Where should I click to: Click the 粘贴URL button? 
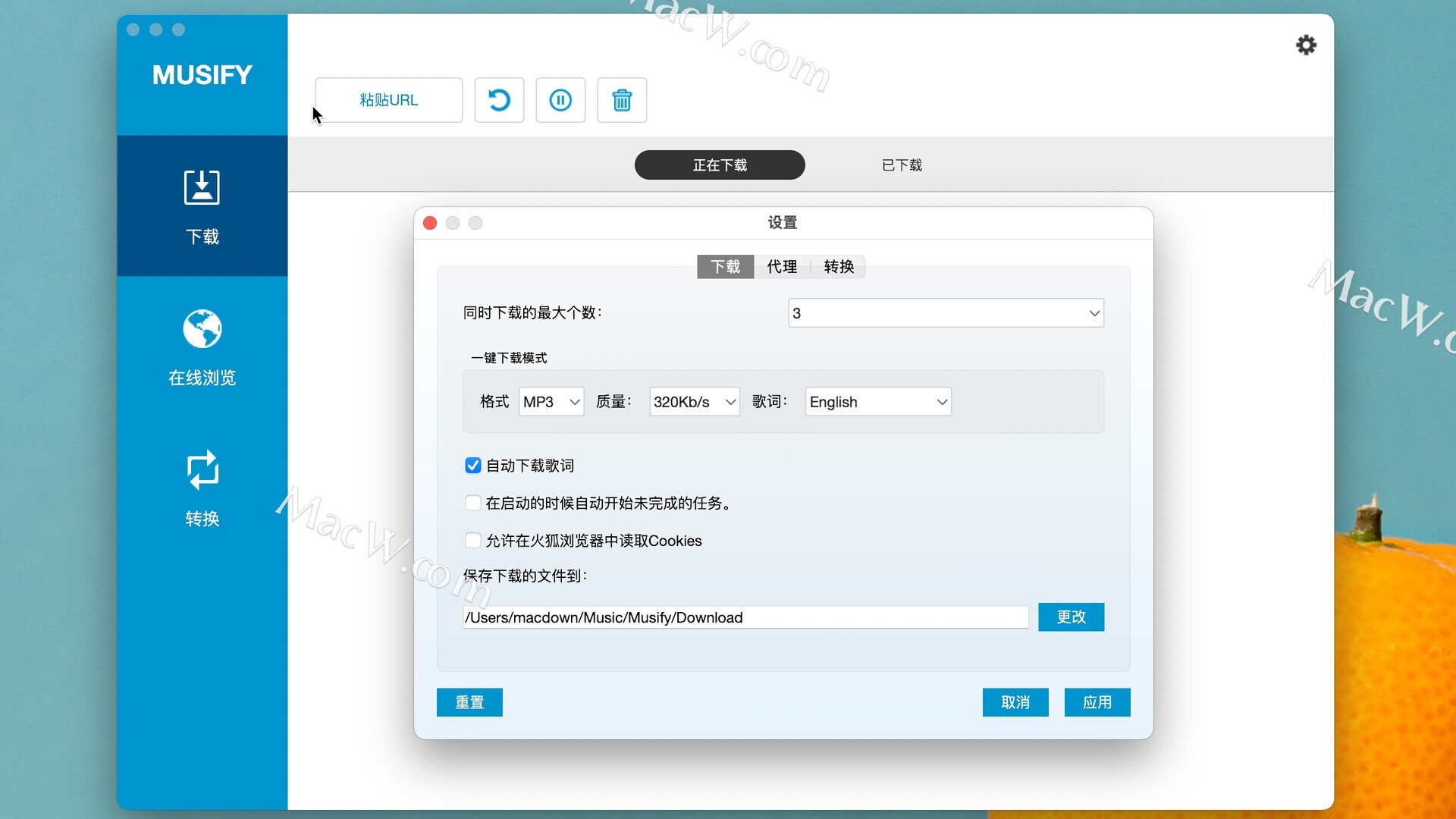pyautogui.click(x=389, y=100)
